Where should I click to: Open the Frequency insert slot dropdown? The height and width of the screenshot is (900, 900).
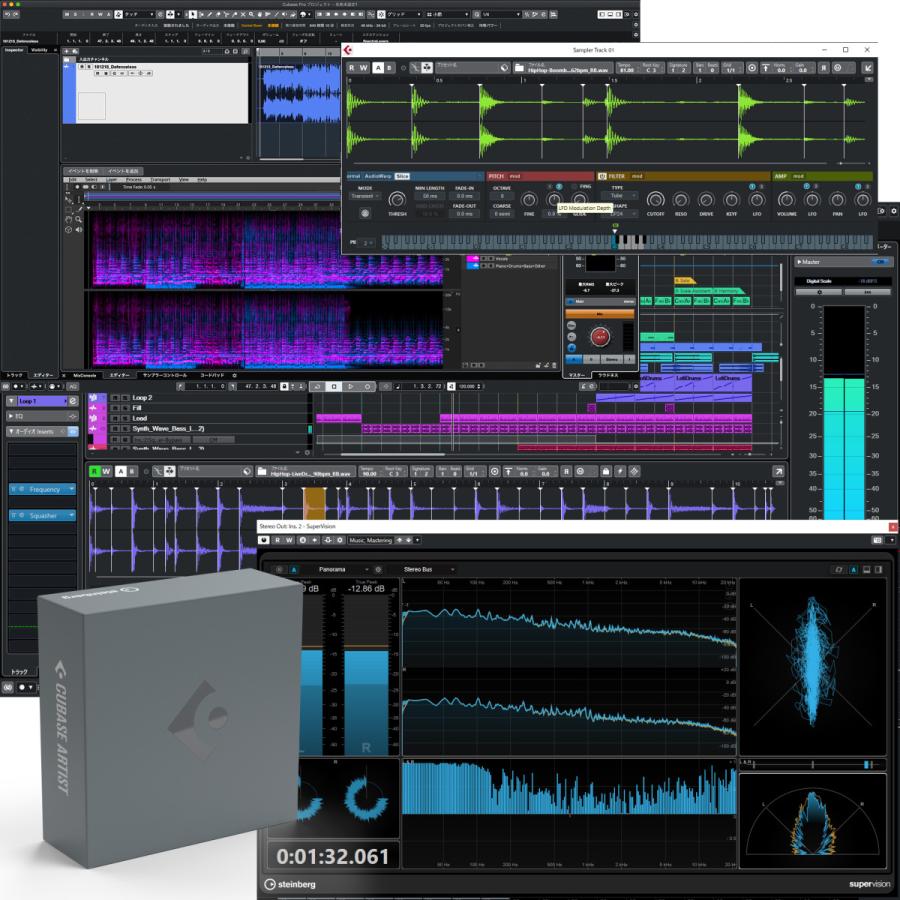[71, 489]
